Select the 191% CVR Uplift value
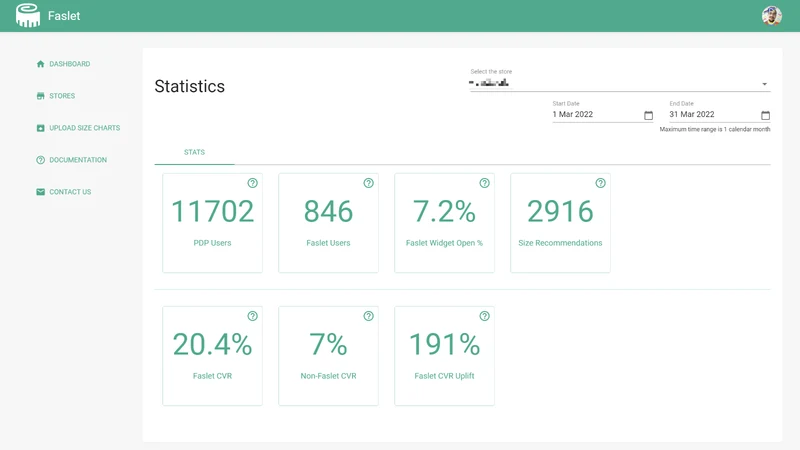This screenshot has width=800, height=450. point(444,344)
